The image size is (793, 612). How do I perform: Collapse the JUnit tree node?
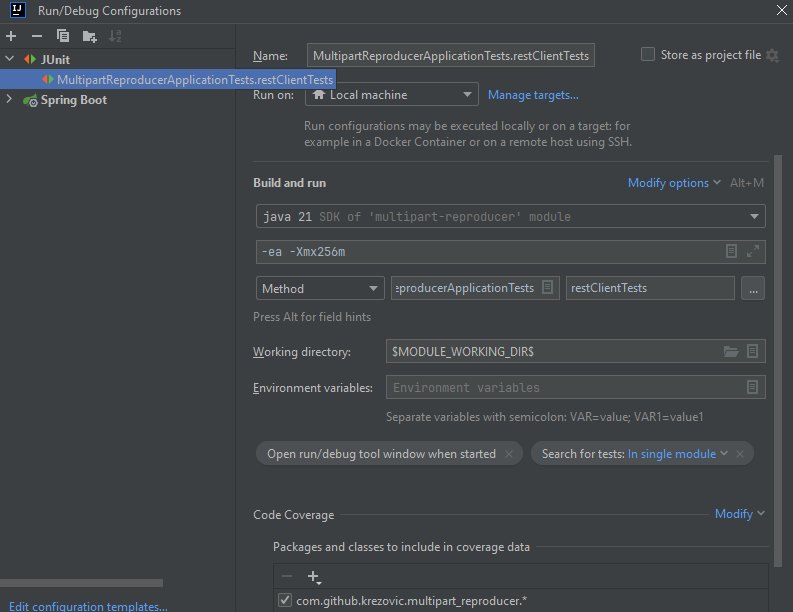(10, 59)
